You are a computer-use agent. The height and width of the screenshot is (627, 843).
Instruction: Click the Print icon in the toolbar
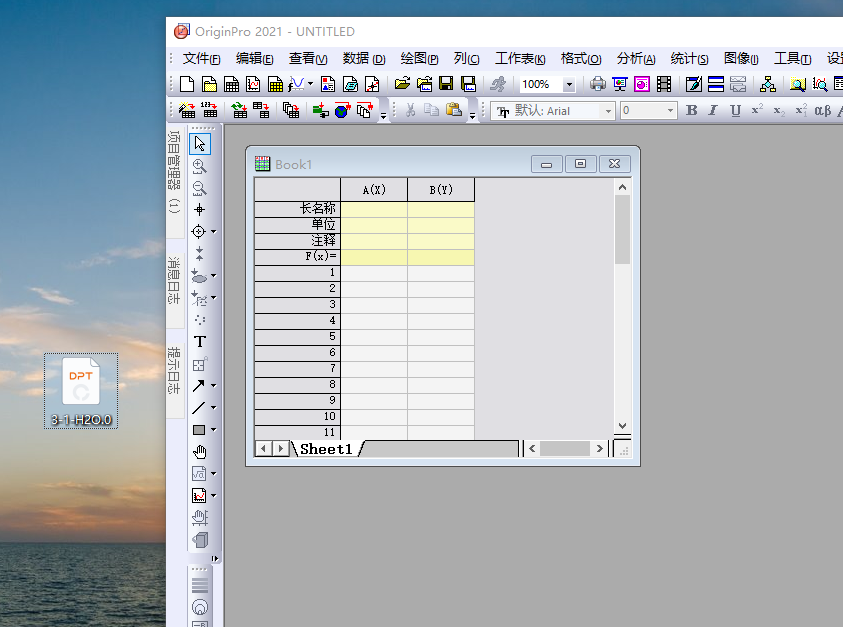[597, 85]
